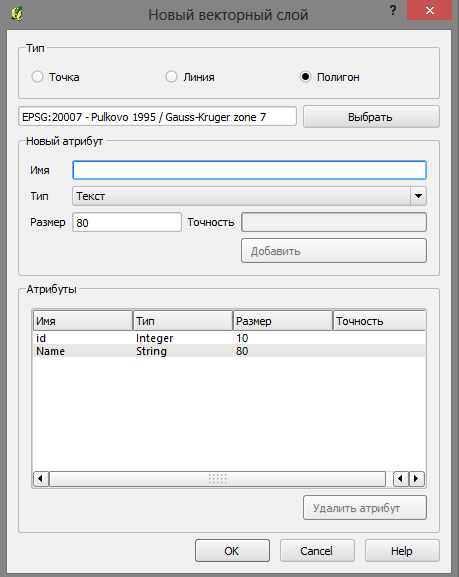Click the rightmost scroll arrow of table
This screenshot has width=459, height=577.
click(x=417, y=479)
